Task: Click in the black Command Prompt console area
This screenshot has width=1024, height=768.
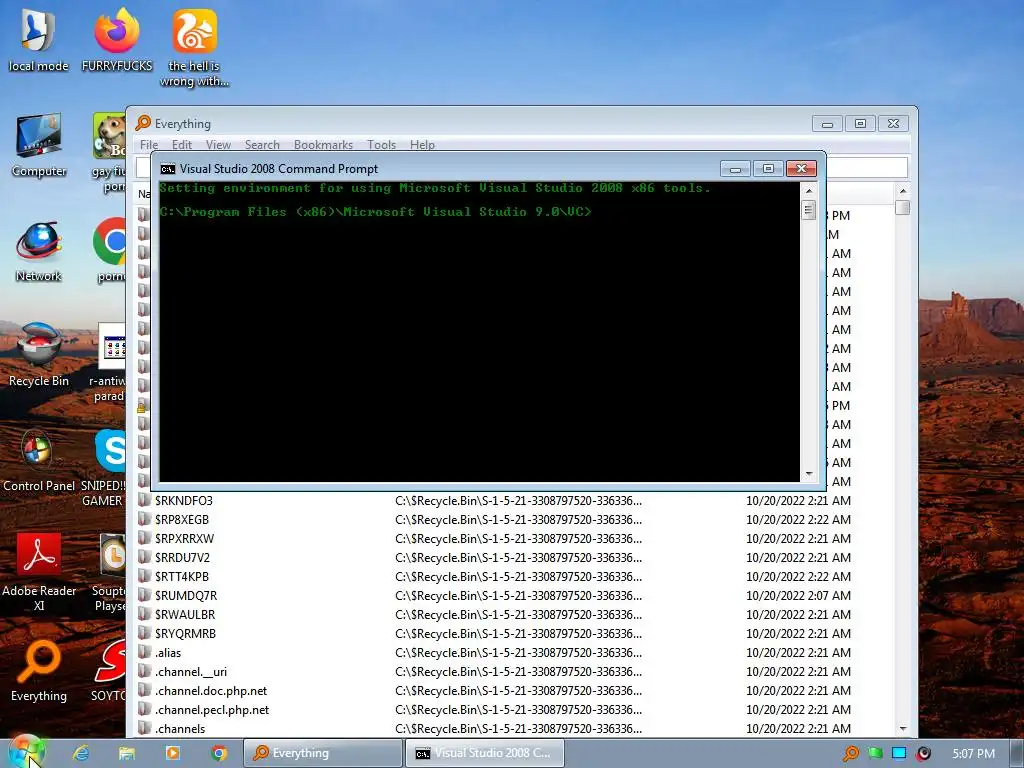Action: 479,332
